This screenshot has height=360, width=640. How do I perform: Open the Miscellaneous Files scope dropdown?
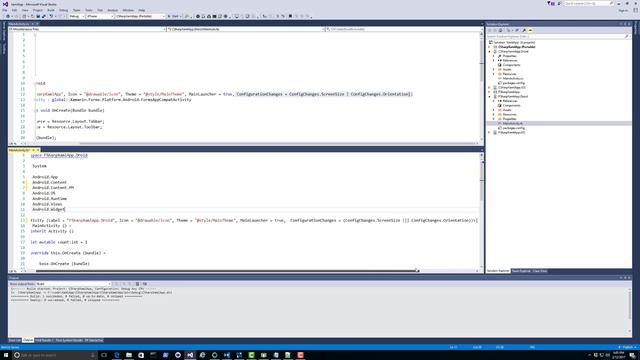click(87, 29)
